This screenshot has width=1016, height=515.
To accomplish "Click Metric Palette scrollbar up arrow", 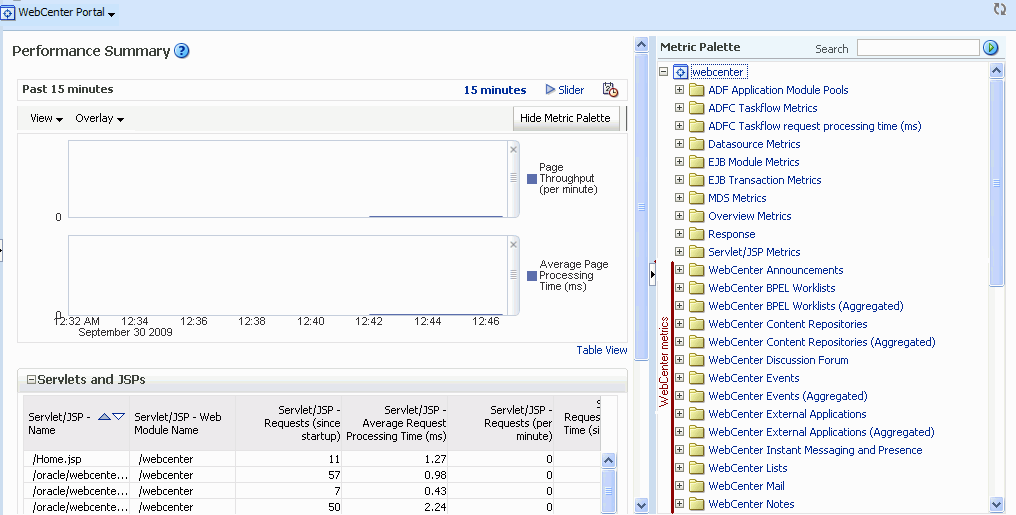I will click(997, 71).
